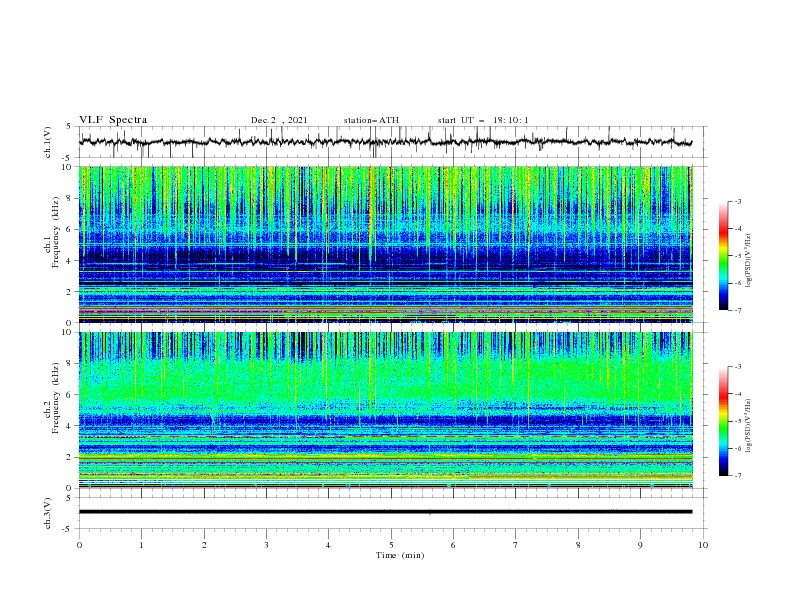Click time axis tick label "5" below ch.3

pos(391,545)
